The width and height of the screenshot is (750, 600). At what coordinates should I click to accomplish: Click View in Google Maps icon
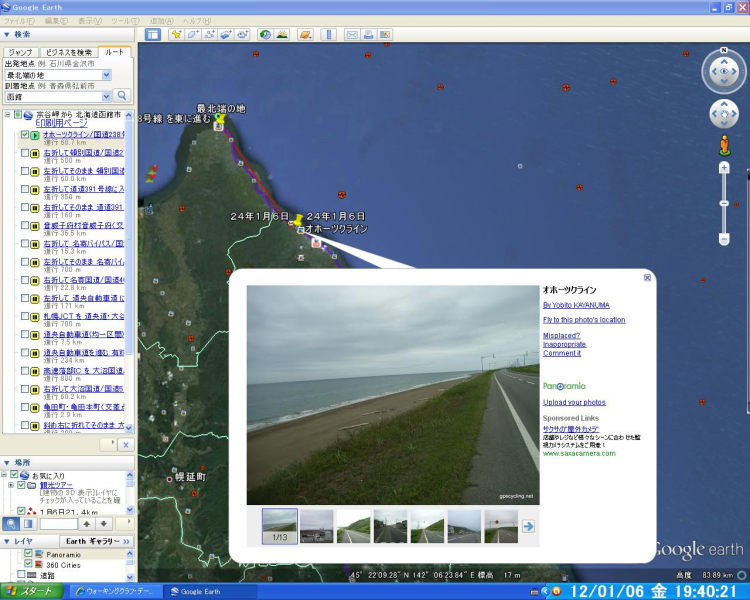(385, 34)
